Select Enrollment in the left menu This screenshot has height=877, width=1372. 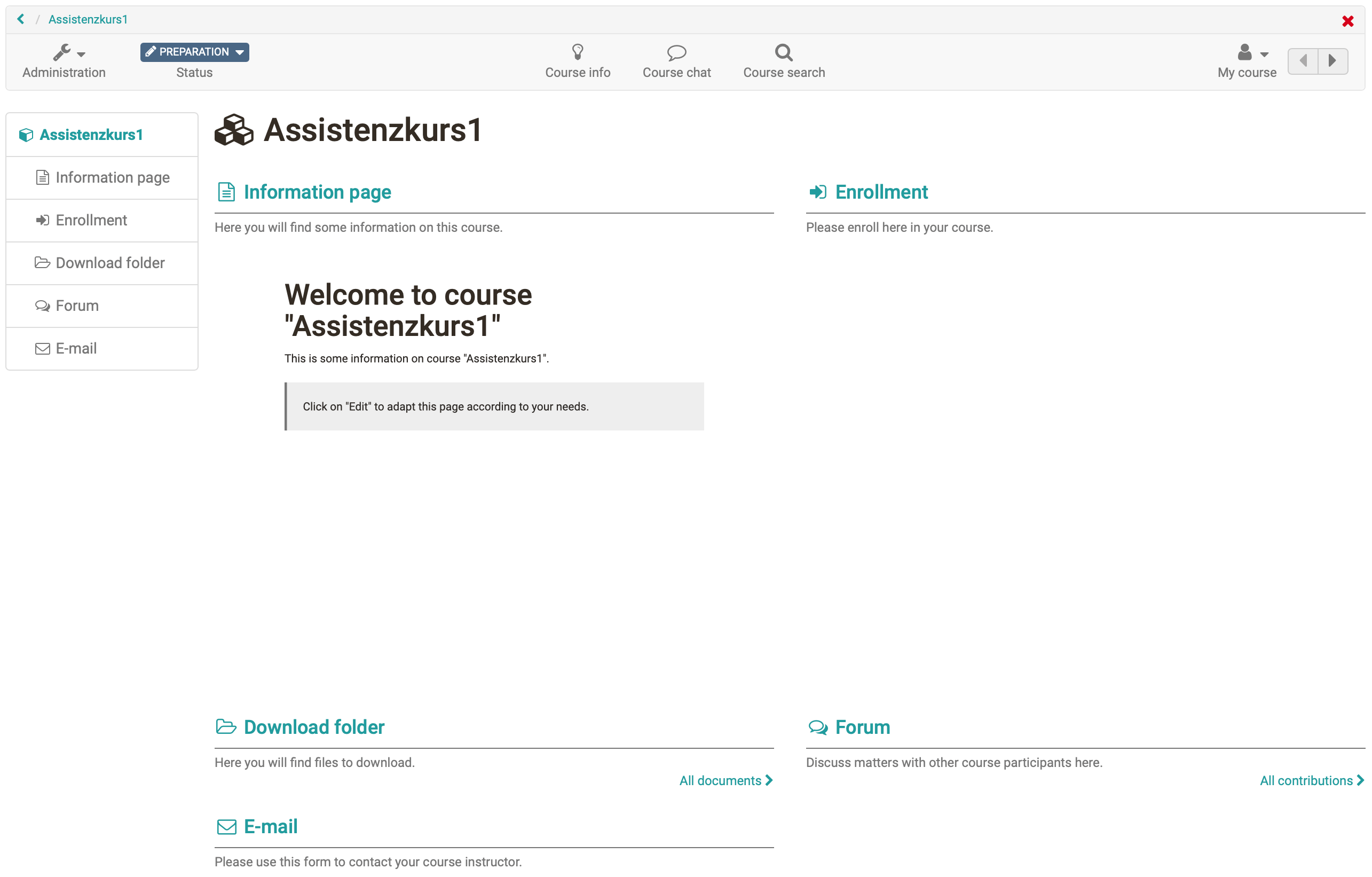(91, 220)
